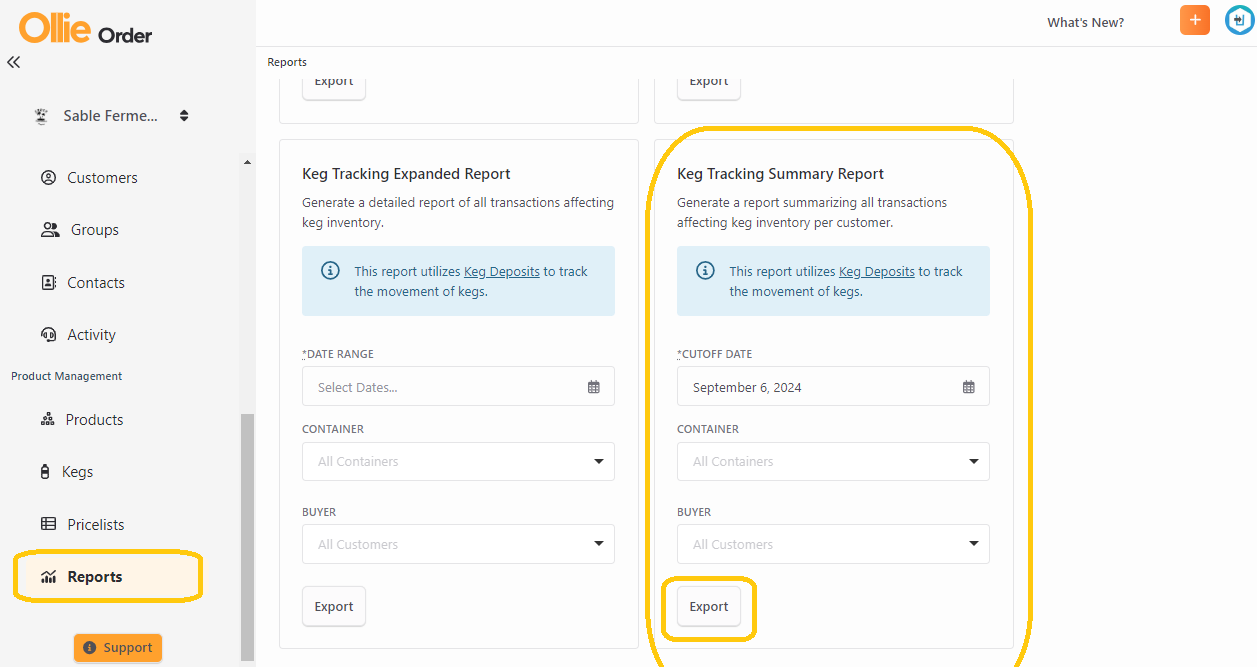Click the Activity headset icon

tap(48, 335)
